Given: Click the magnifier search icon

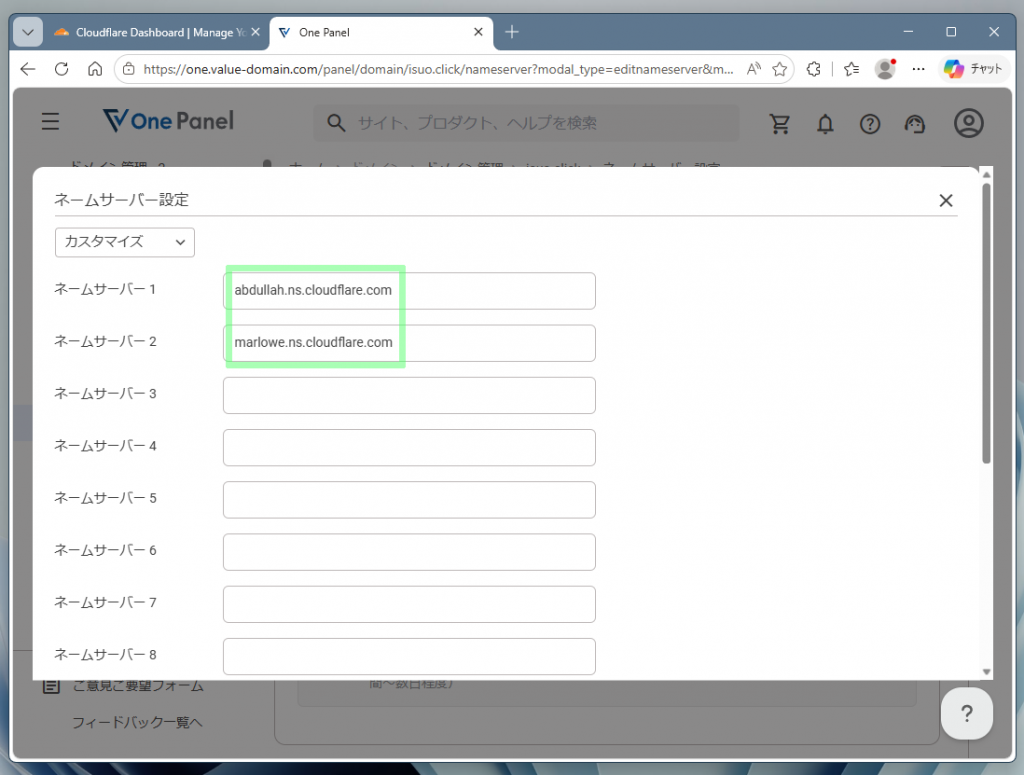Looking at the screenshot, I should point(336,123).
